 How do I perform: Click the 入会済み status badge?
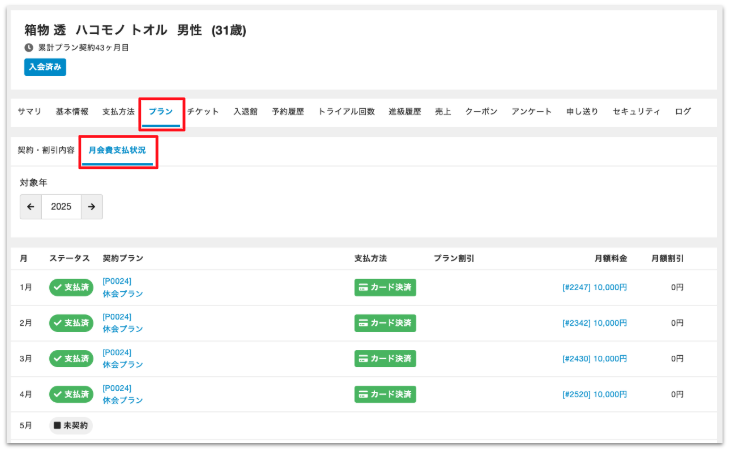(x=45, y=67)
